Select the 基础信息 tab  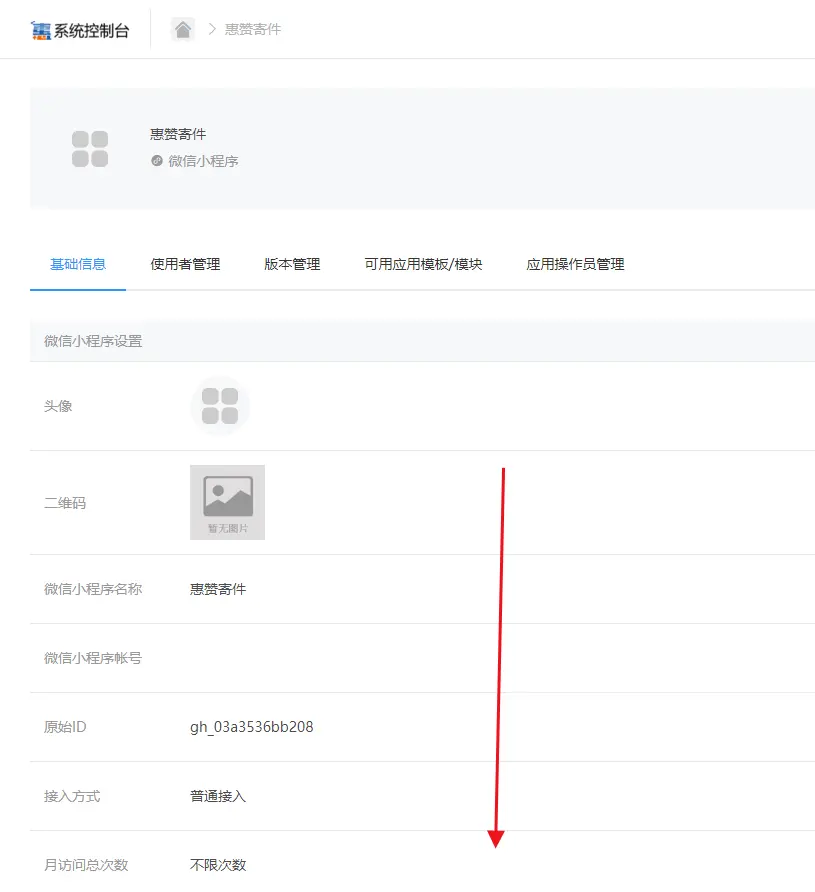78,265
